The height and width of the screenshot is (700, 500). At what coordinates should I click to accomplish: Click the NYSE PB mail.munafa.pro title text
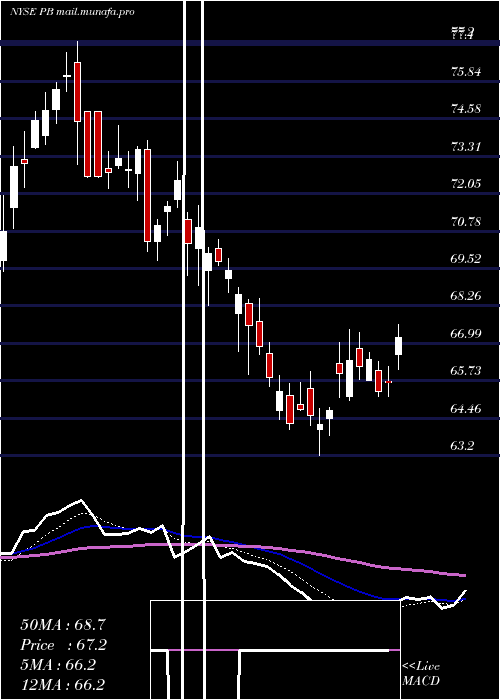(72, 12)
